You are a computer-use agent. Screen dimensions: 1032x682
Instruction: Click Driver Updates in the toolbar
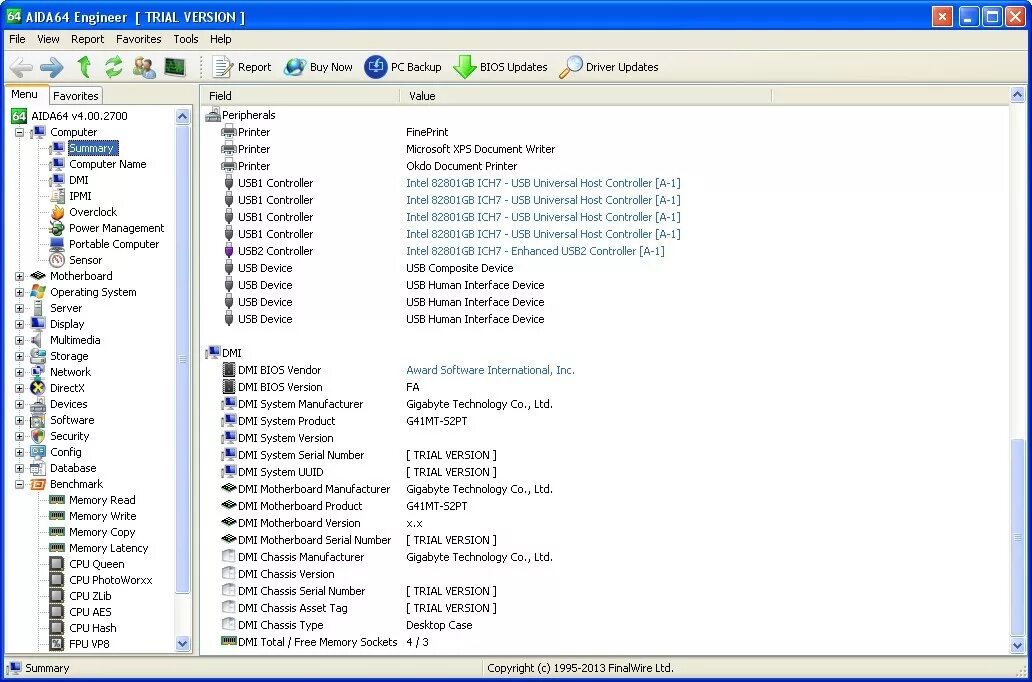click(608, 66)
